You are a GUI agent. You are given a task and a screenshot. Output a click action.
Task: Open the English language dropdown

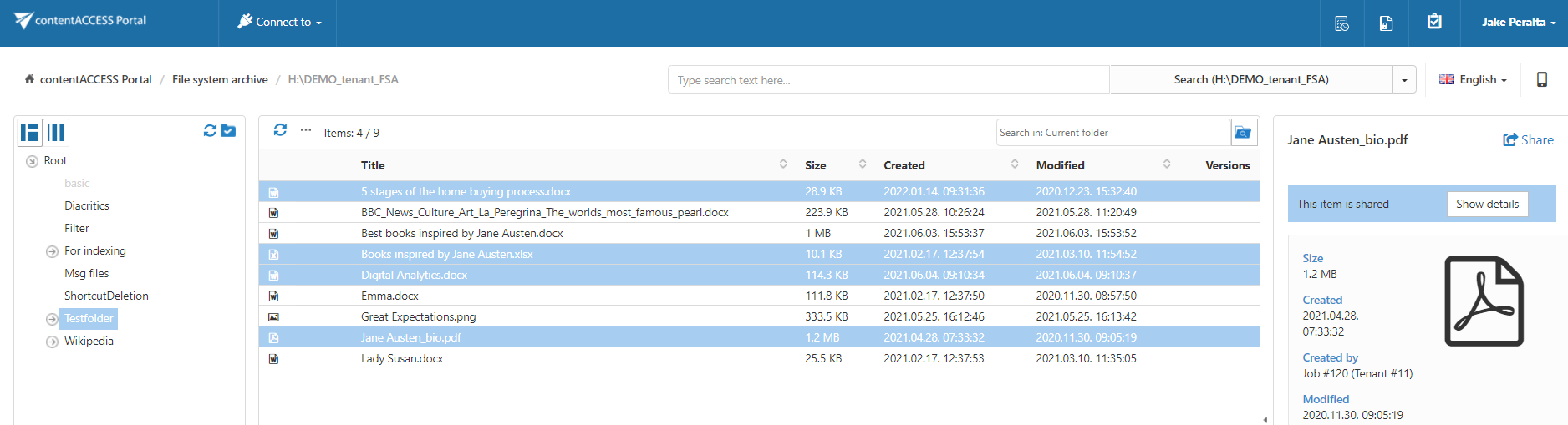click(x=1473, y=80)
